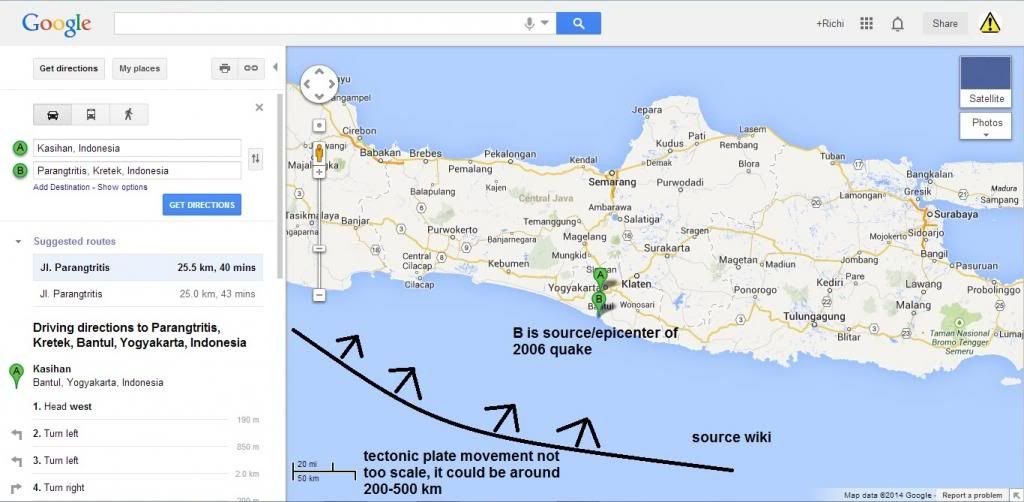Click the voice search microphone
Screen dimensions: 1024x502
click(529, 23)
